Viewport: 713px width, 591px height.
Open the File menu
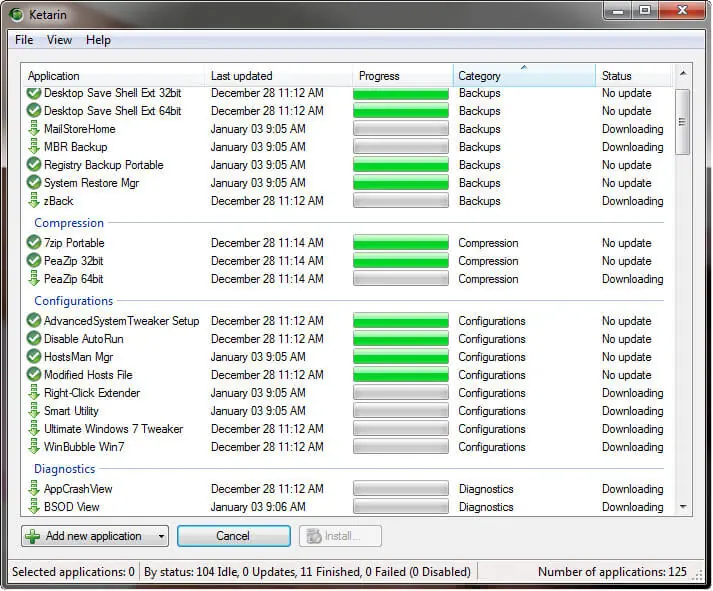click(x=24, y=40)
